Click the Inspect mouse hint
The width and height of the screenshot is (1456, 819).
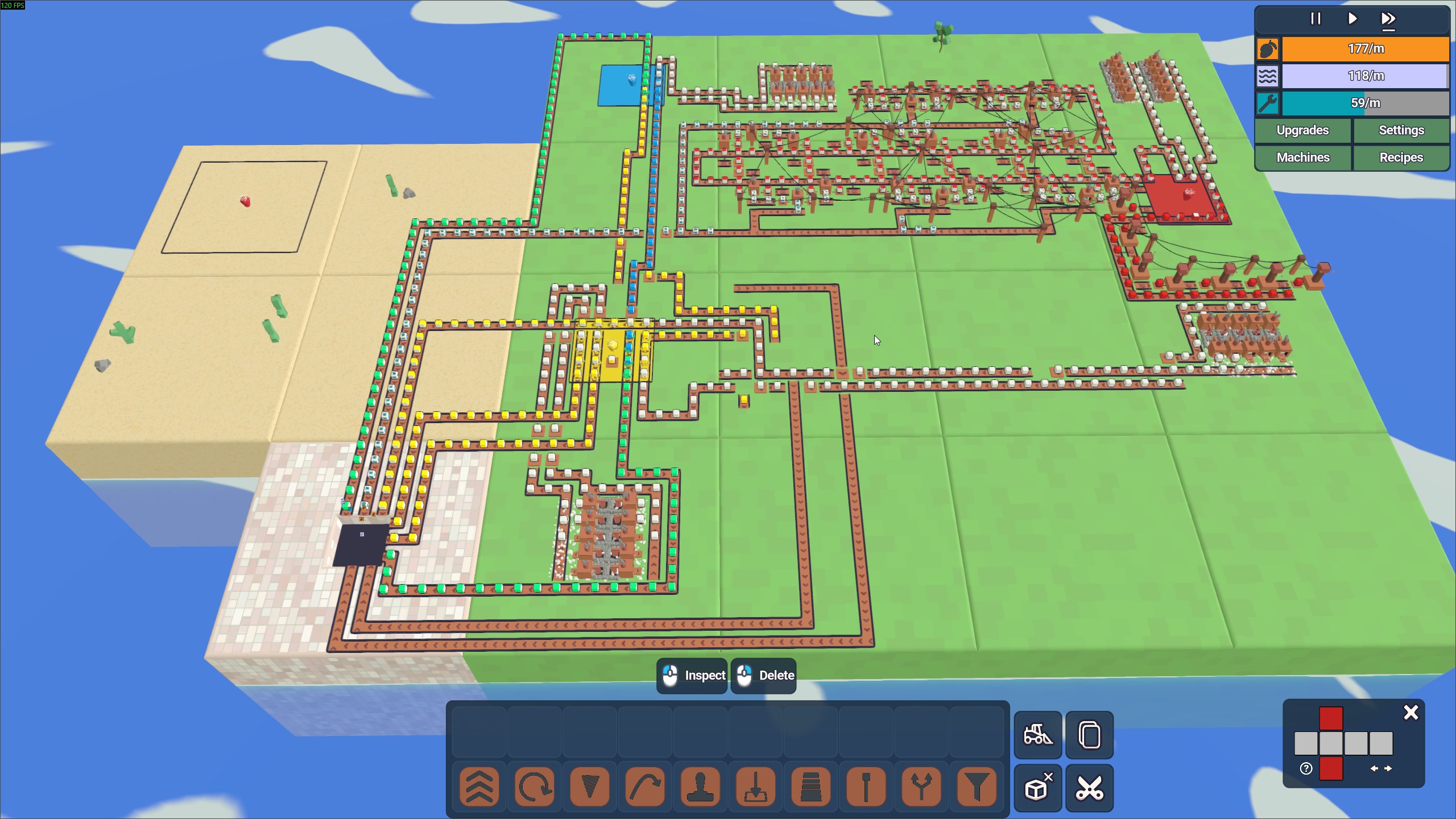[692, 676]
